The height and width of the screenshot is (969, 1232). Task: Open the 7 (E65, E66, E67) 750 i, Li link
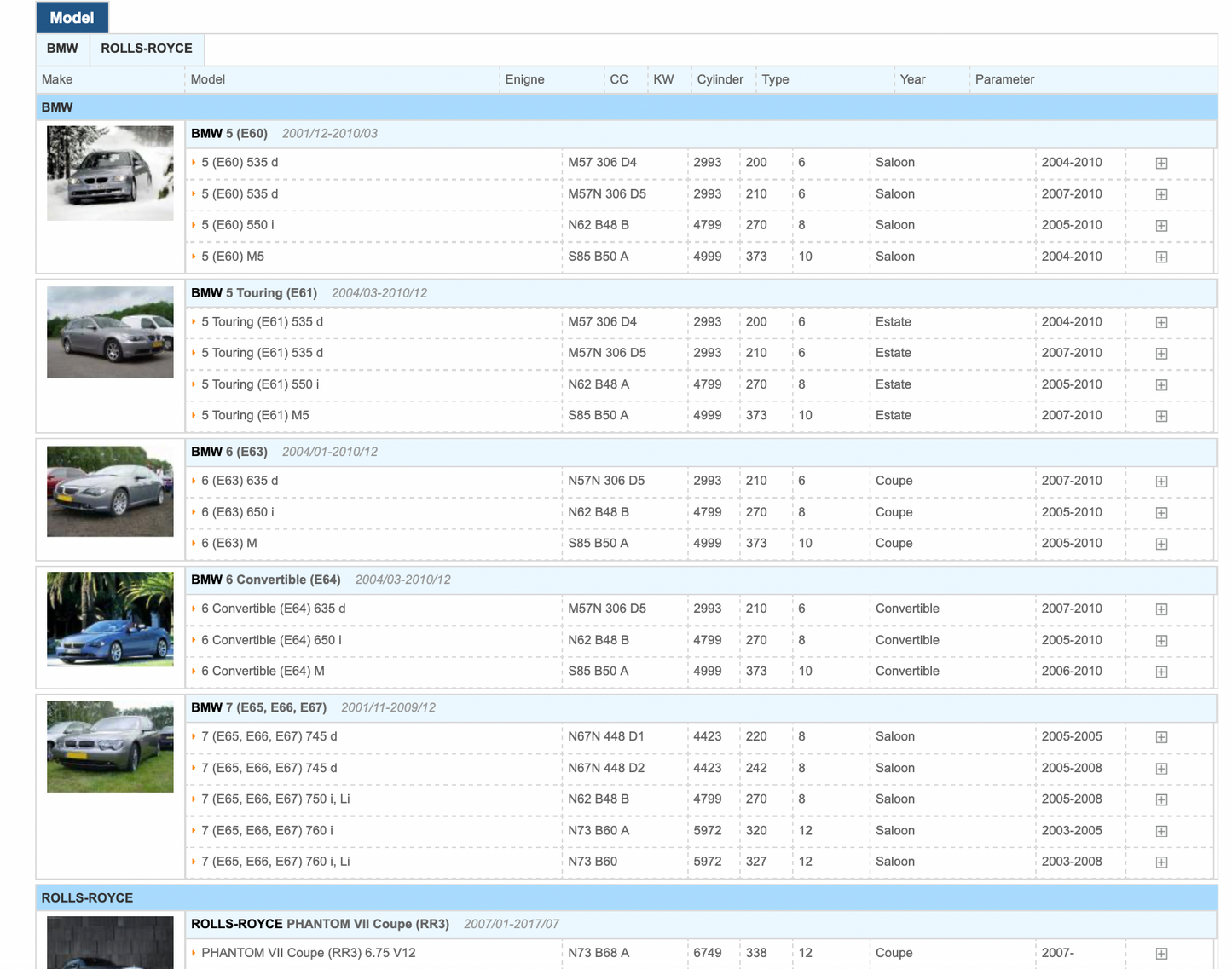tap(275, 799)
